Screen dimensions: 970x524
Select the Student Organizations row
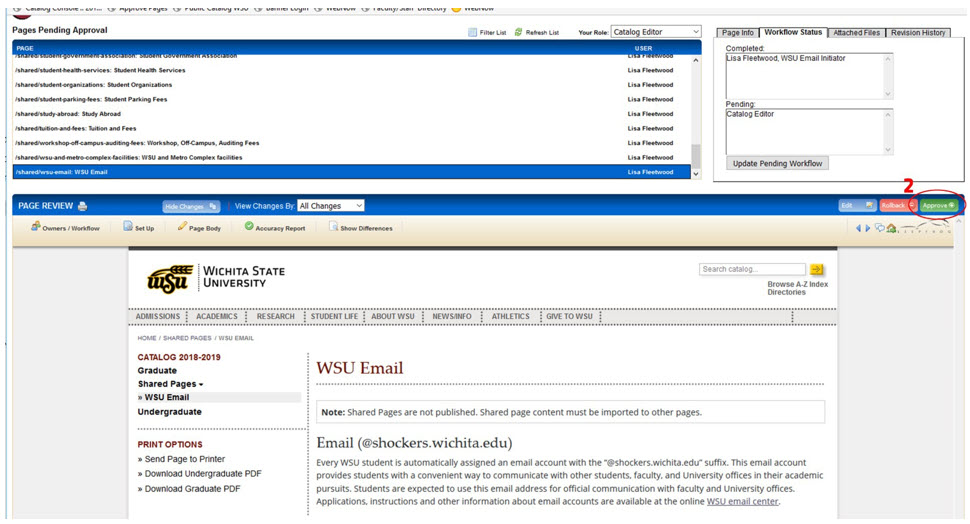[x=351, y=85]
